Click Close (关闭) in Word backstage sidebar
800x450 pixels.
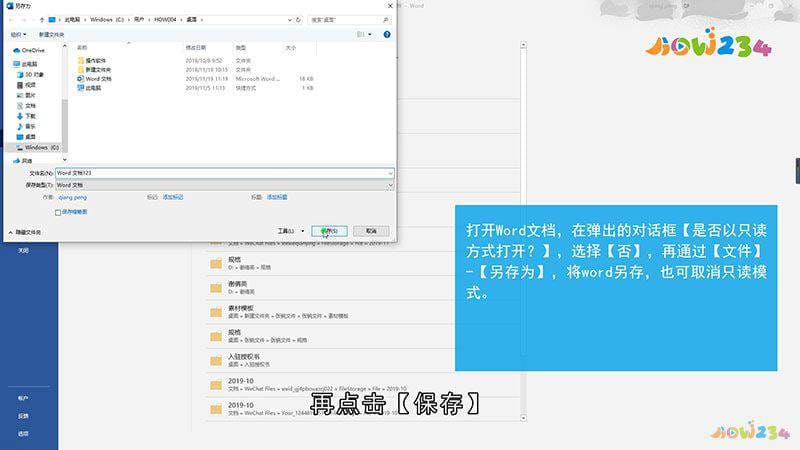[23, 251]
